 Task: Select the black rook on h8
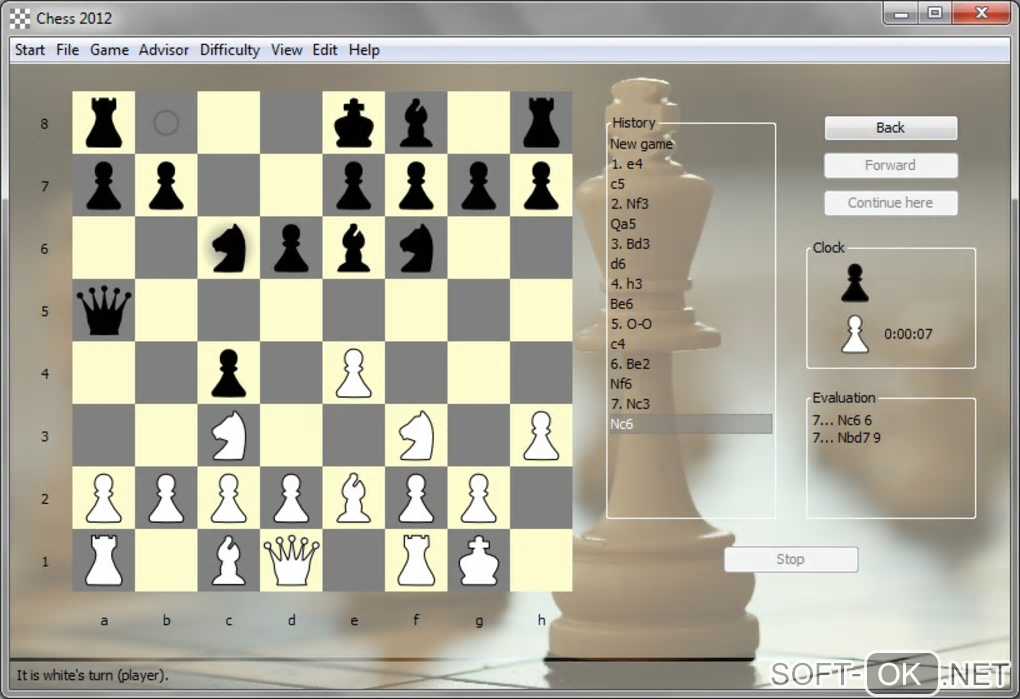[541, 122]
